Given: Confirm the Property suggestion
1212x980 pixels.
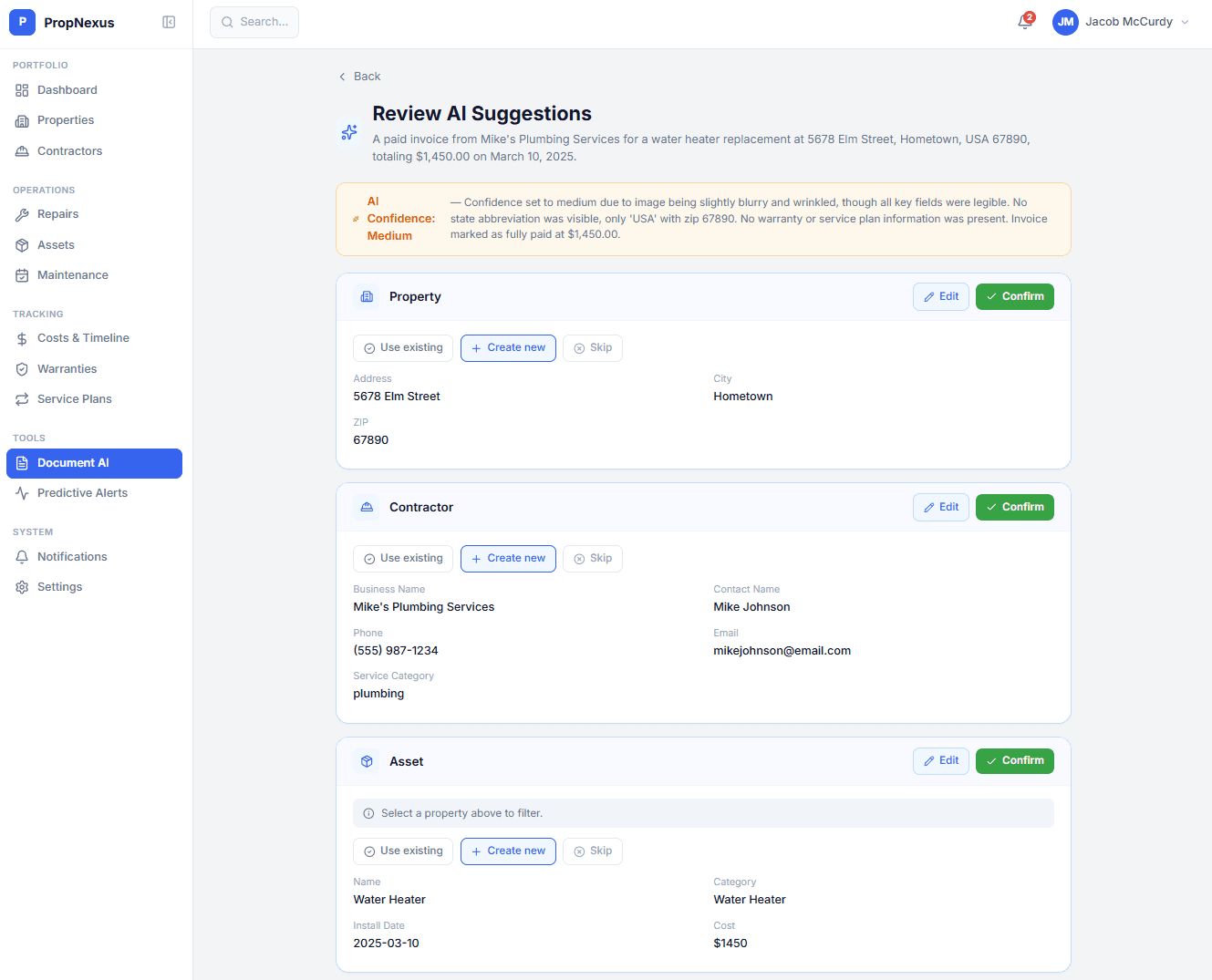Looking at the screenshot, I should click(x=1014, y=297).
